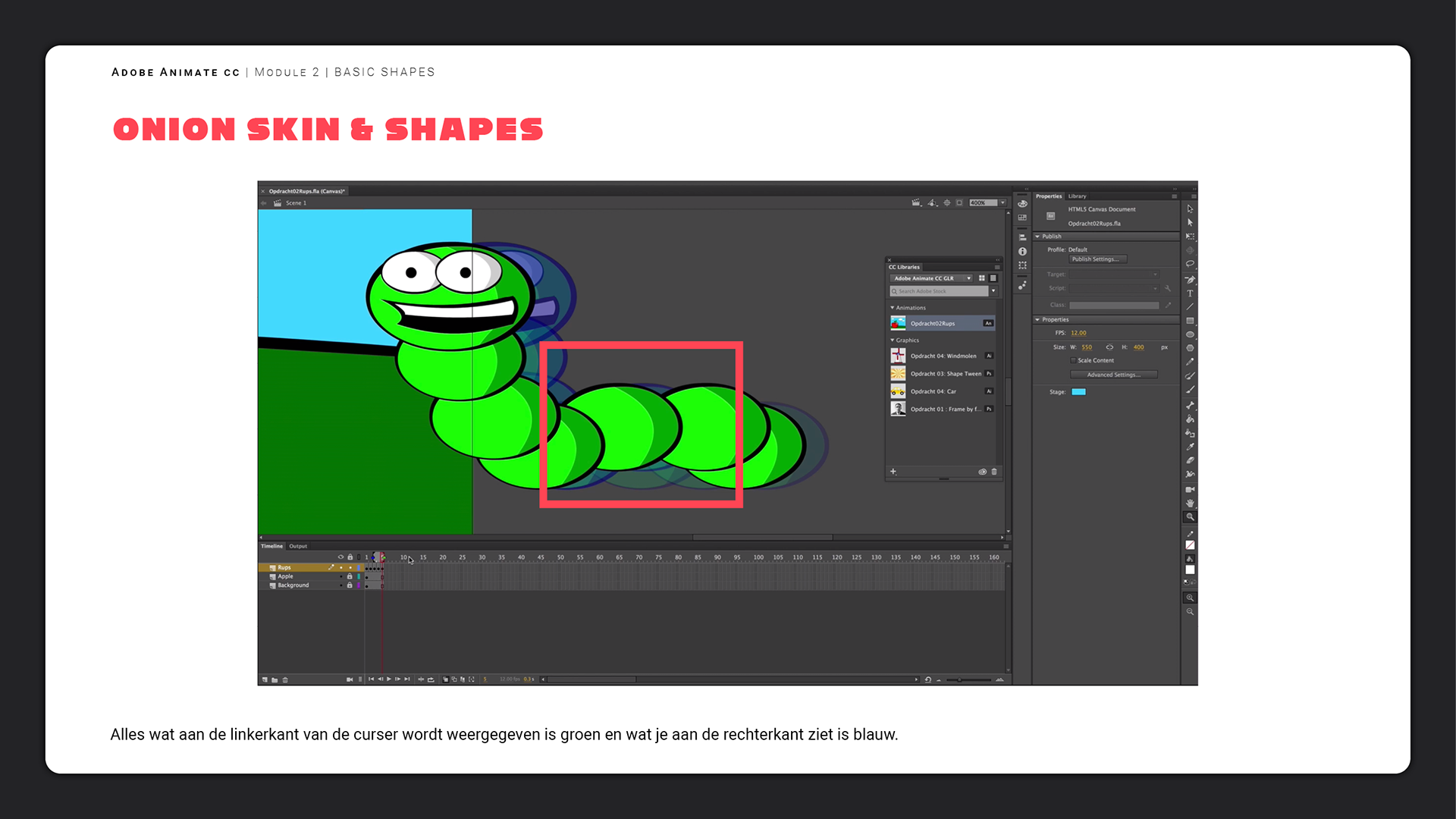Select Opdracht 04: Car library thumbnail

(x=898, y=391)
